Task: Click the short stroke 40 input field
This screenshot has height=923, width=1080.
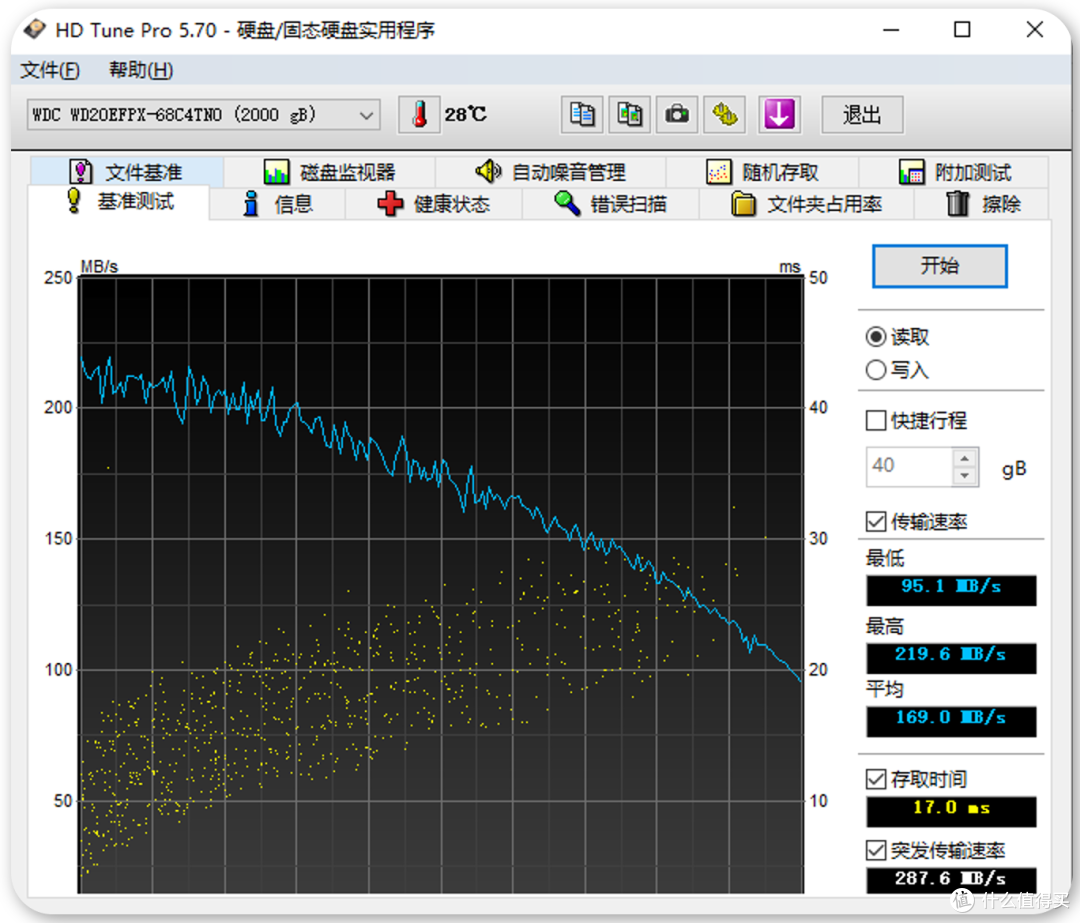Action: [x=910, y=466]
